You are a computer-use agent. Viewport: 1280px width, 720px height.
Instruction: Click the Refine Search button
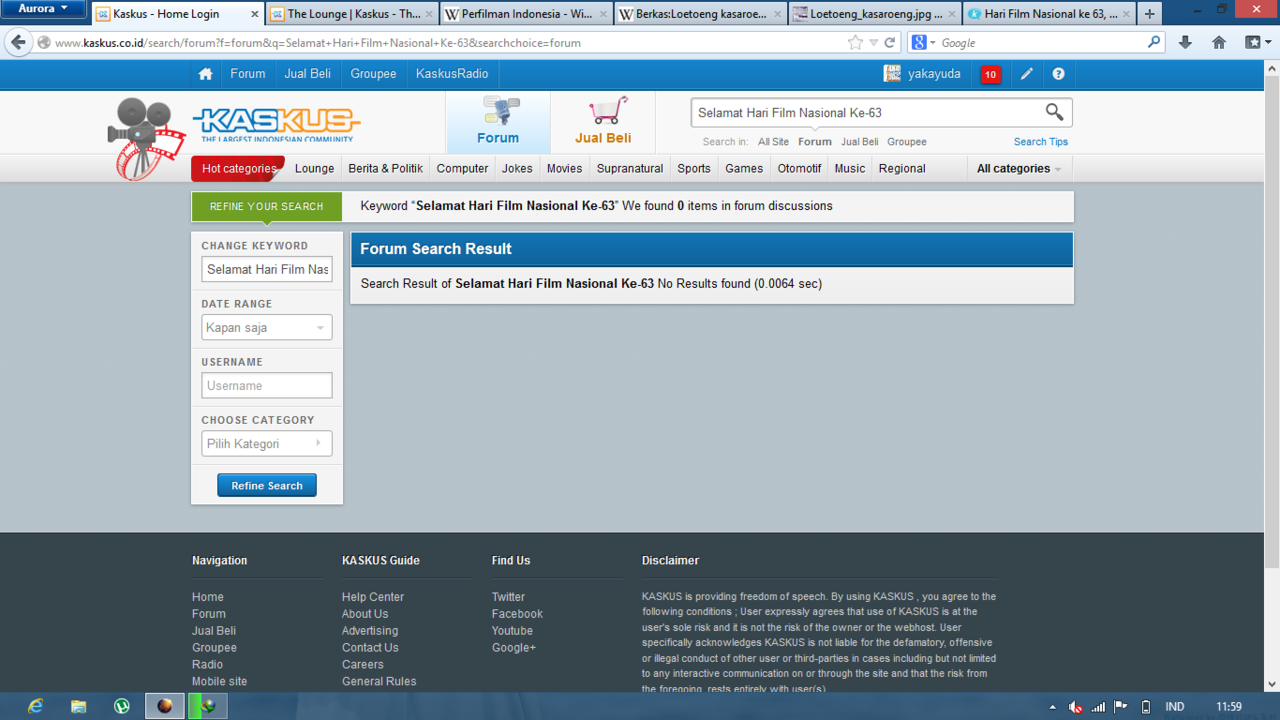point(267,485)
